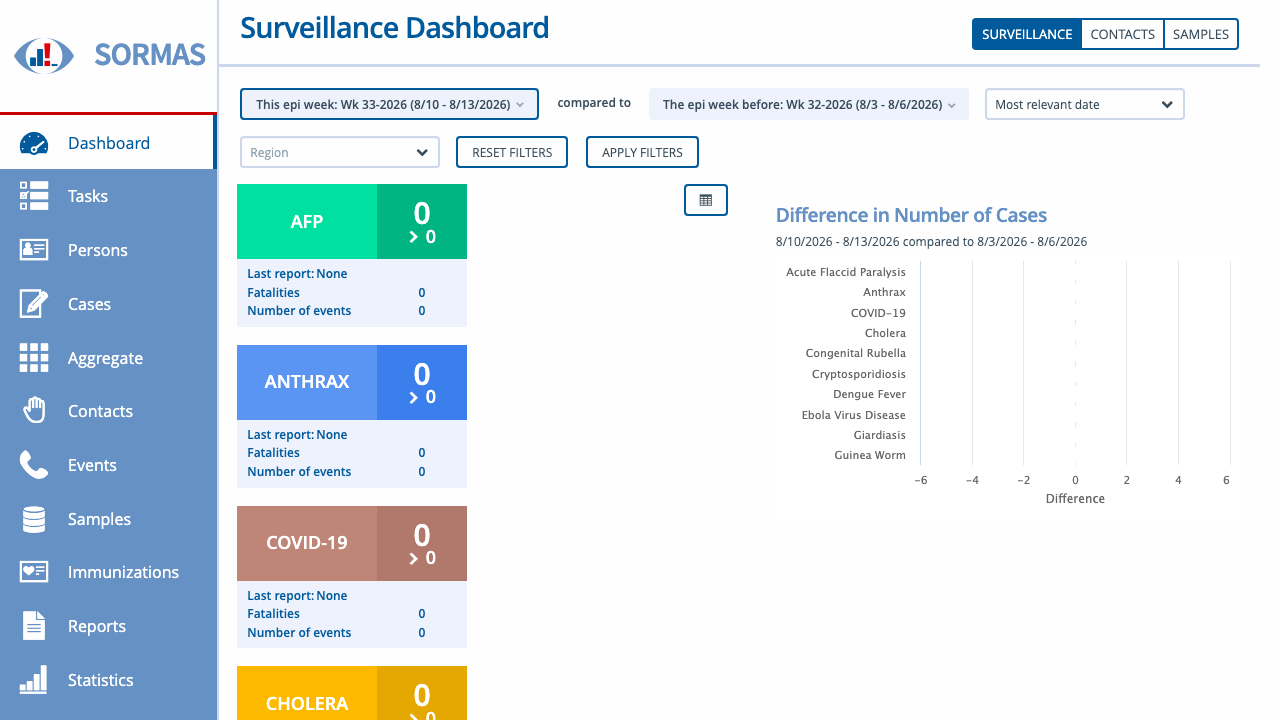This screenshot has height=720, width=1280.
Task: Click the 'compared to' label
Action: point(594,103)
